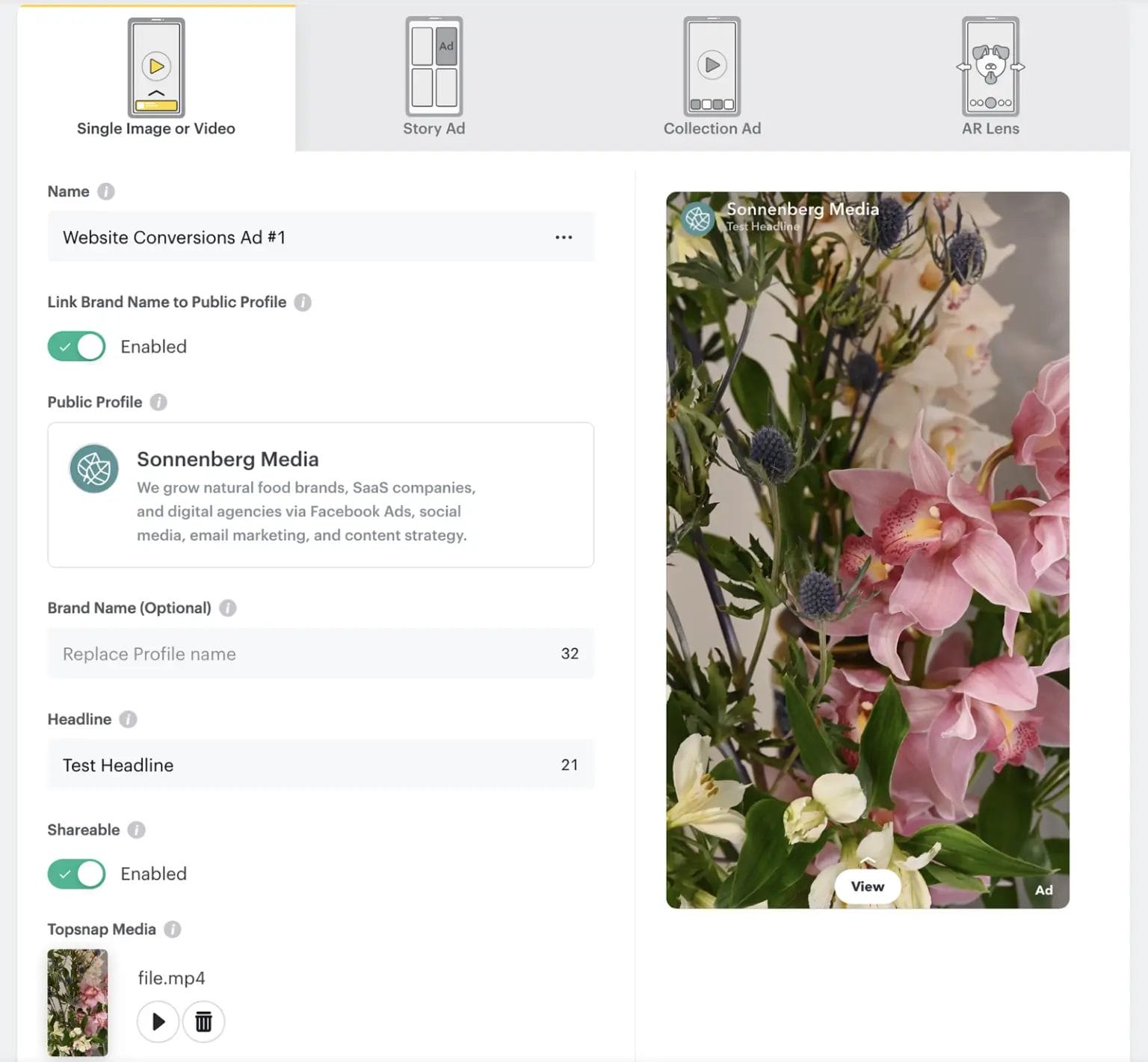Viewport: 1148px width, 1062px height.
Task: Click the Topsnap Media flower thumbnail
Action: (78, 1001)
